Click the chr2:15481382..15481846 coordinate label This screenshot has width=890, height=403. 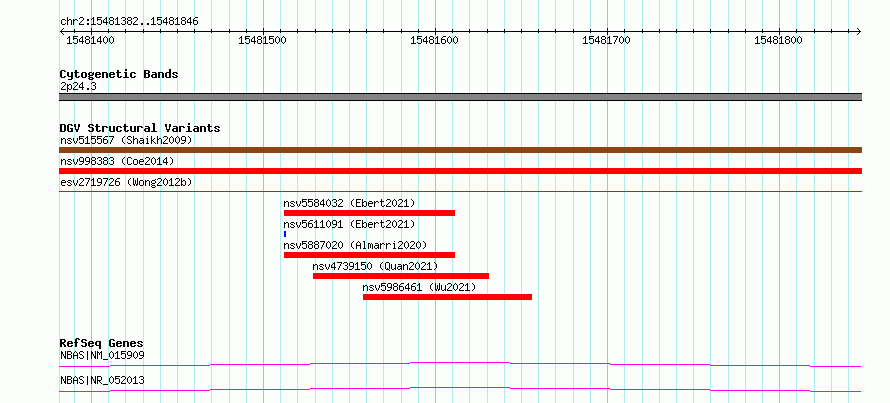(129, 22)
